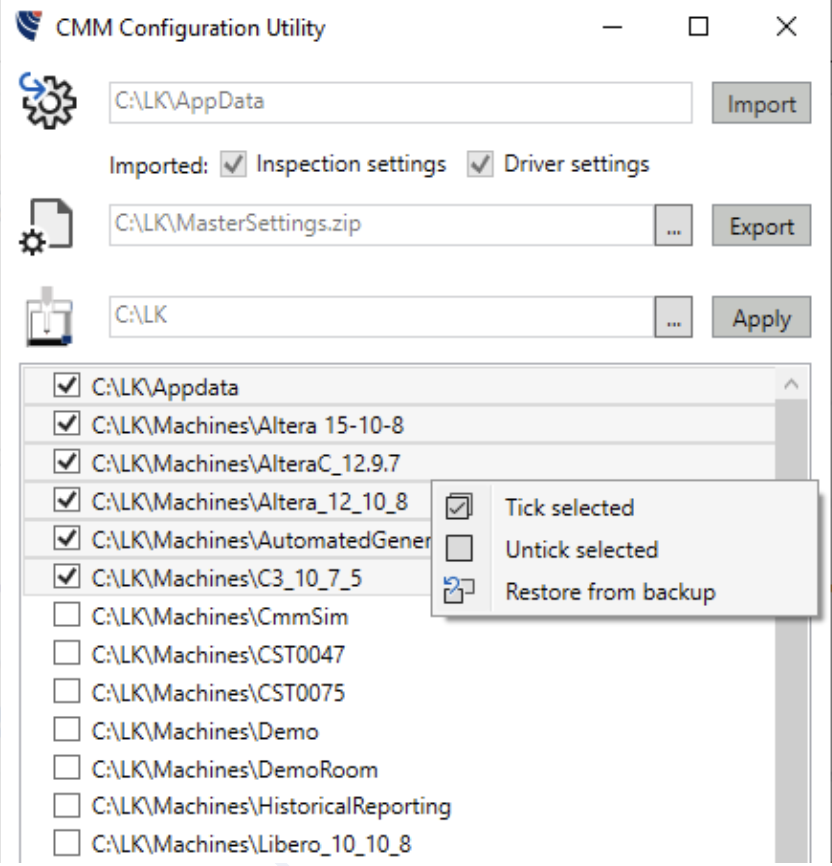Browse for C:\LK folder with ellipsis button
This screenshot has height=866, width=832.
click(673, 318)
